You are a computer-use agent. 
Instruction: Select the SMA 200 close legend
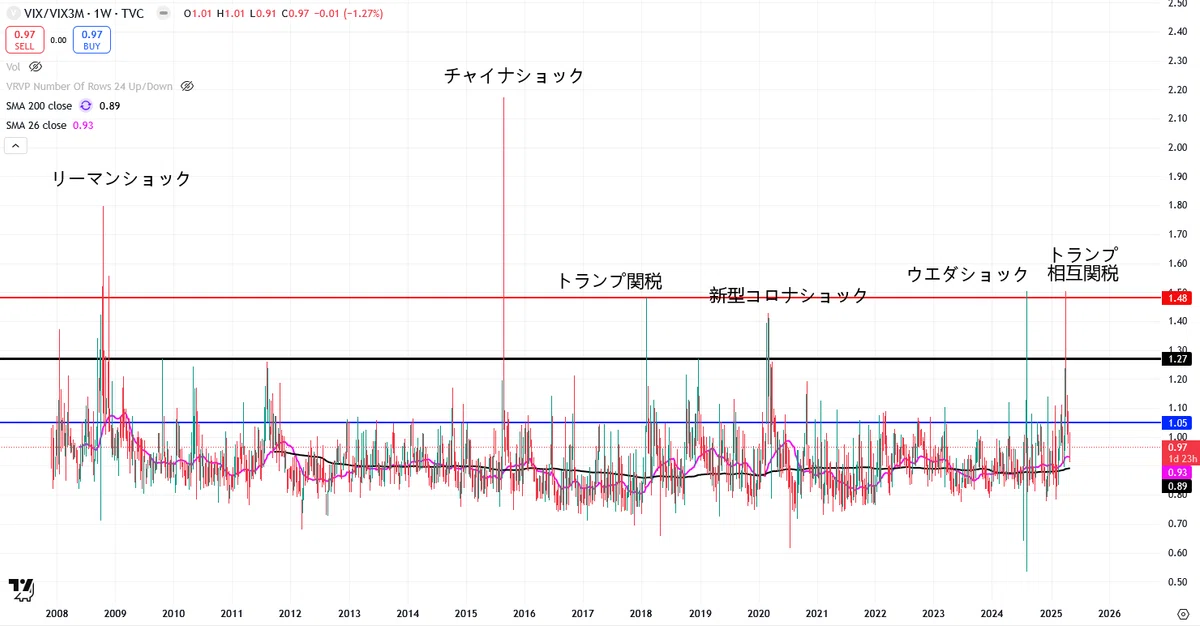(39, 105)
